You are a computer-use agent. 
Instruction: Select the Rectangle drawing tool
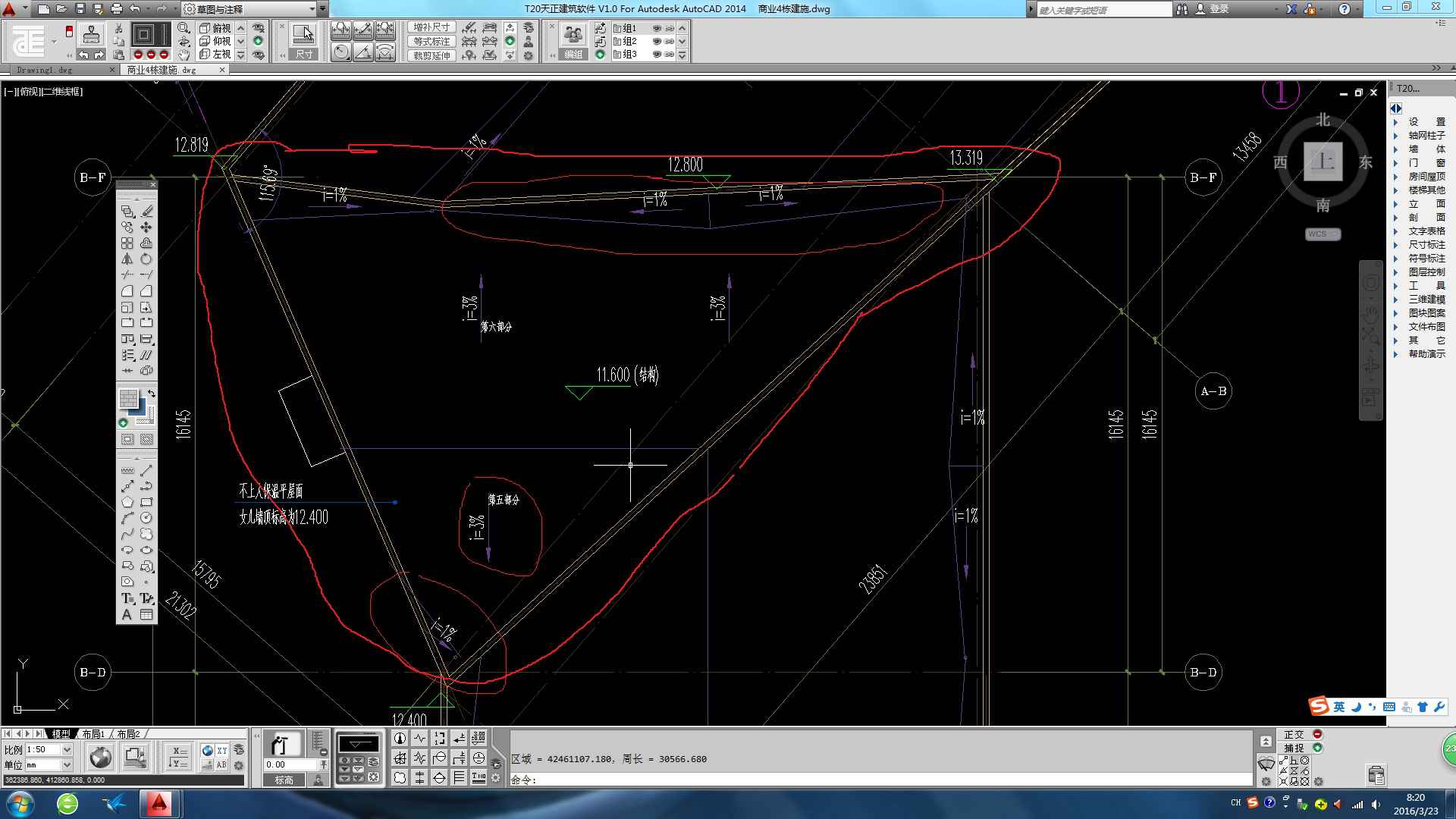pyautogui.click(x=146, y=502)
